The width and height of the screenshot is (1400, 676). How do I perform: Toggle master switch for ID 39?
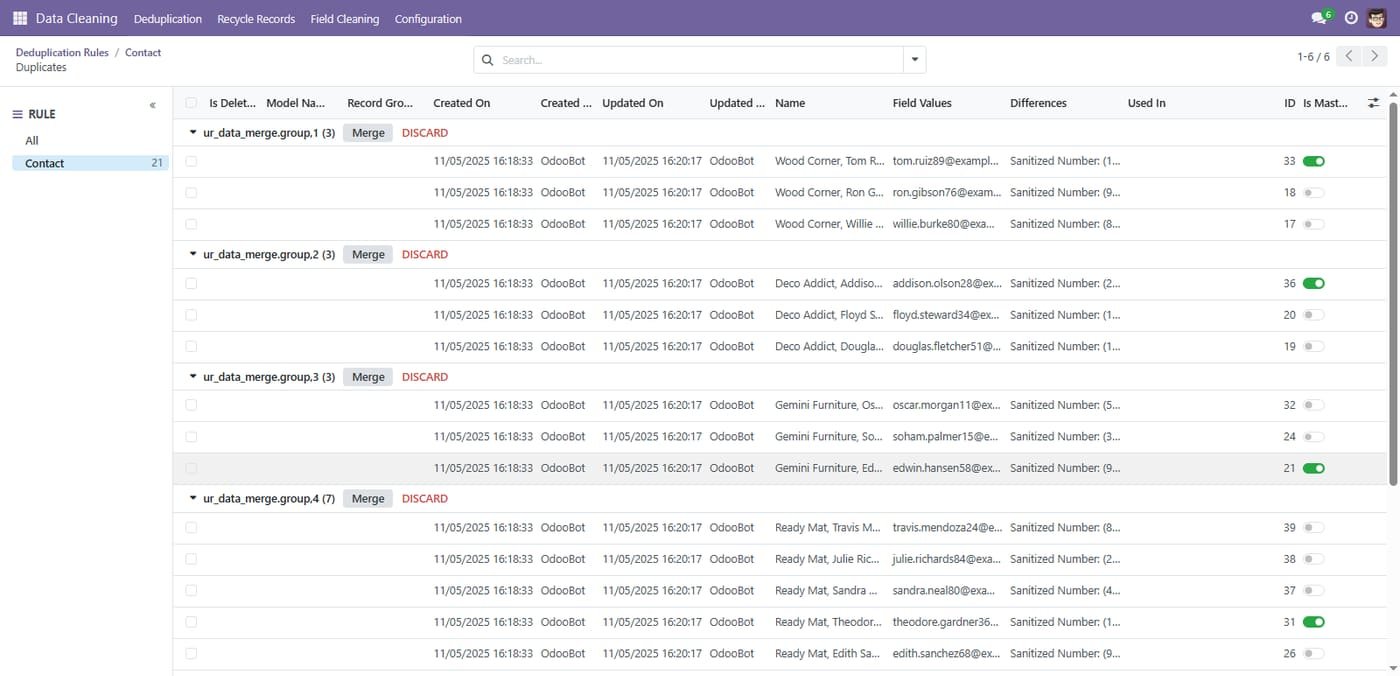1314,527
